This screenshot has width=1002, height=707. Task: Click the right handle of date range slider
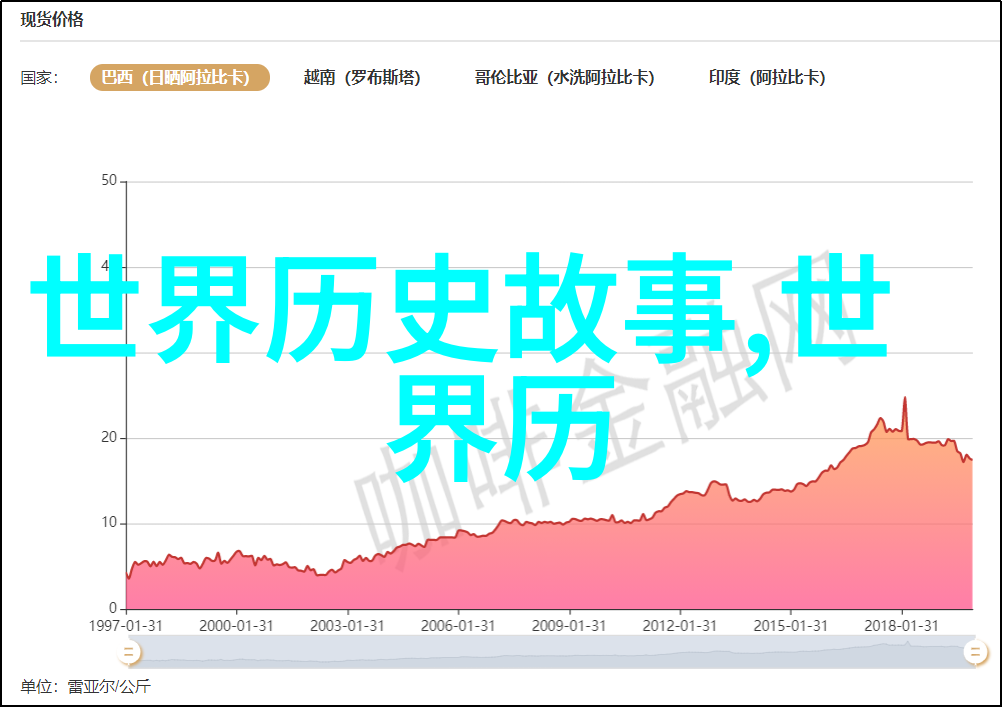974,653
